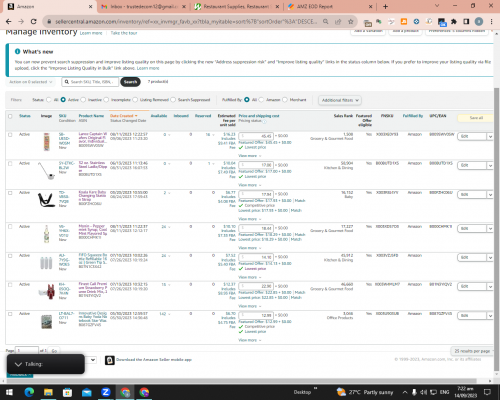Click the volume speaker tray icon
The width and height of the screenshot is (500, 400).
pos(424,392)
